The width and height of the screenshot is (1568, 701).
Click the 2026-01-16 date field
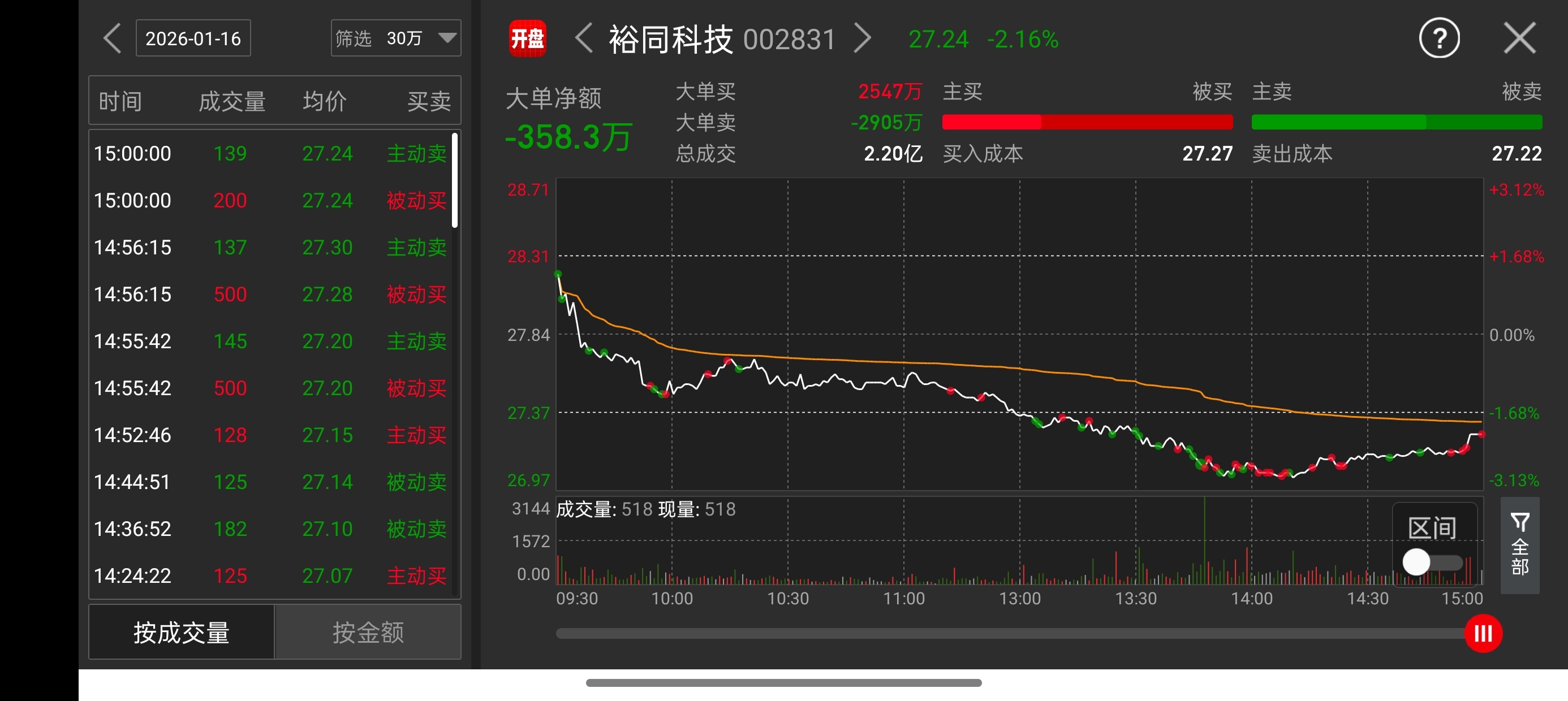pyautogui.click(x=193, y=39)
